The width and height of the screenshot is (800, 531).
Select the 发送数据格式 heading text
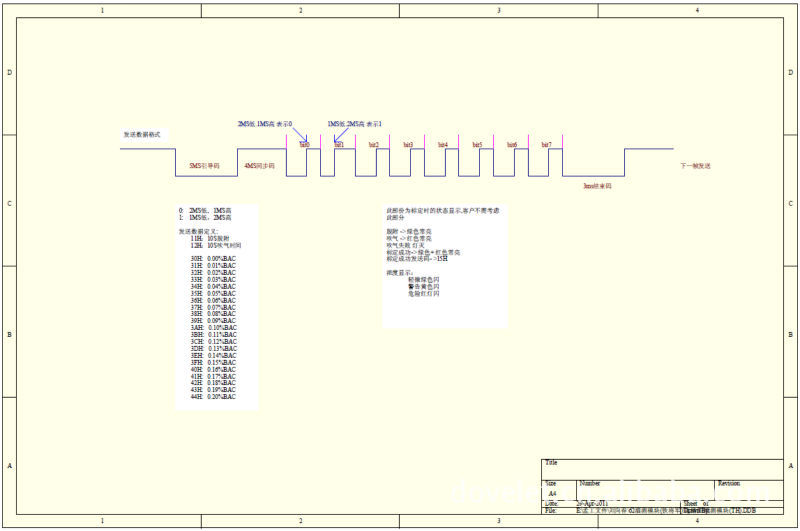pos(142,134)
